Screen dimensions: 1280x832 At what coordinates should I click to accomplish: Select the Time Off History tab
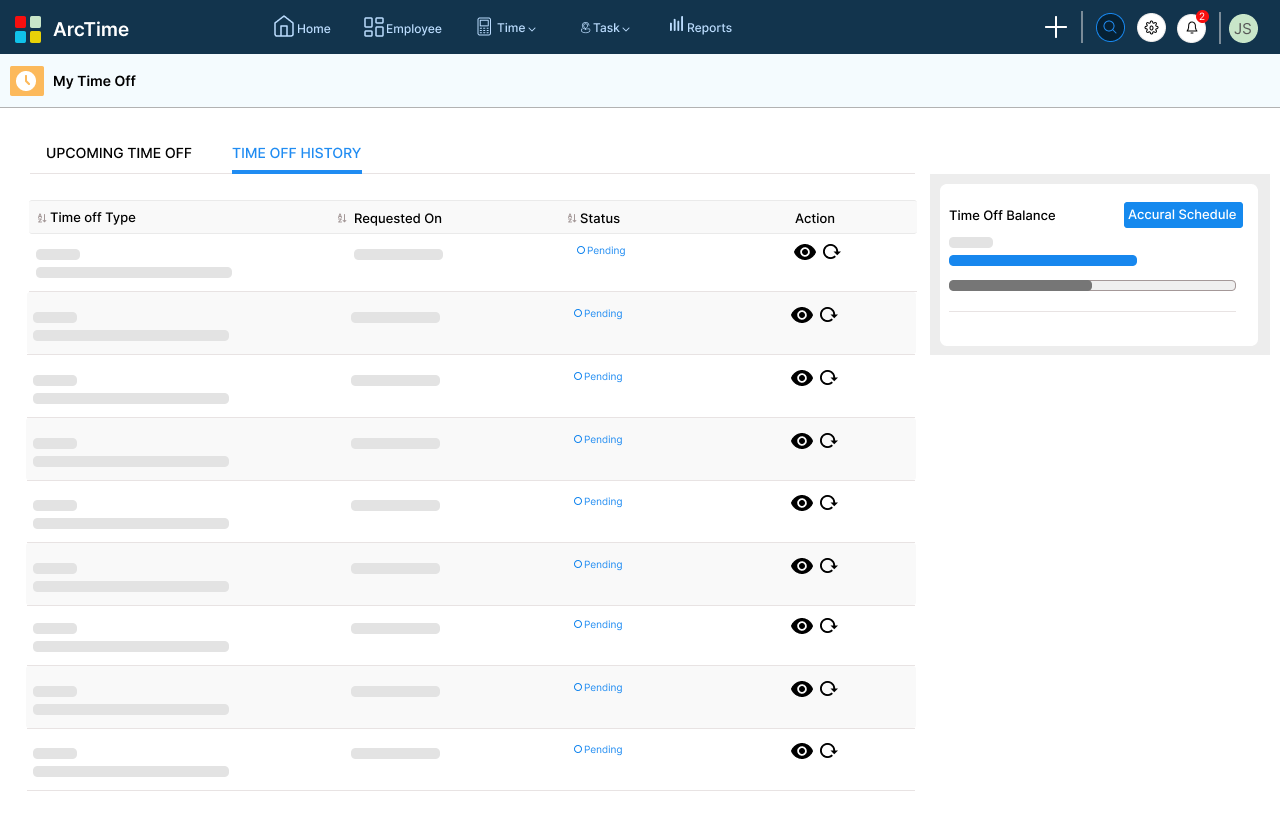[296, 153]
